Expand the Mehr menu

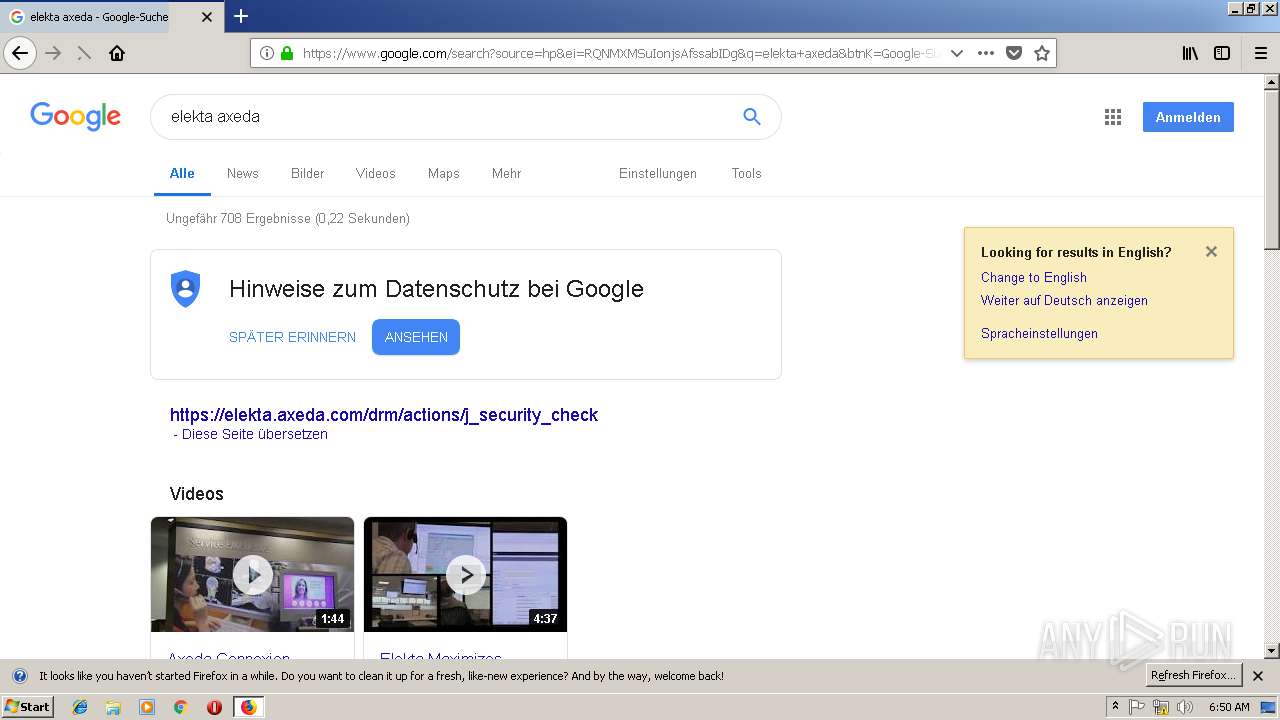click(507, 174)
